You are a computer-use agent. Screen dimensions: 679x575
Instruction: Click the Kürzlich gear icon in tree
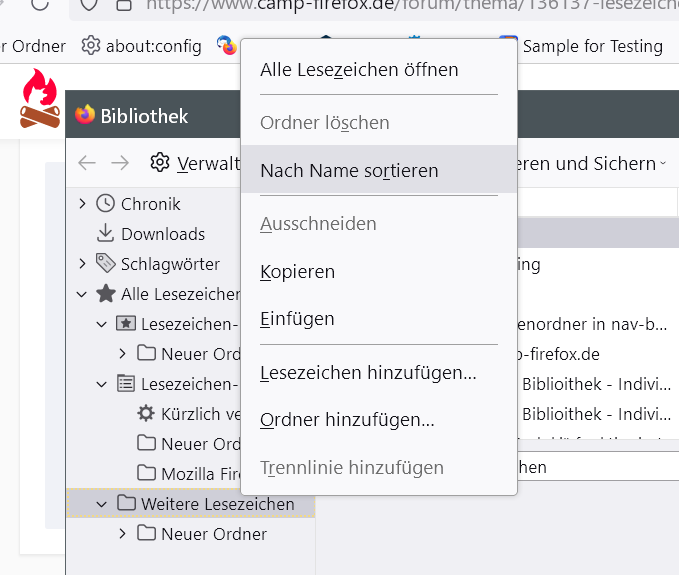tap(146, 414)
